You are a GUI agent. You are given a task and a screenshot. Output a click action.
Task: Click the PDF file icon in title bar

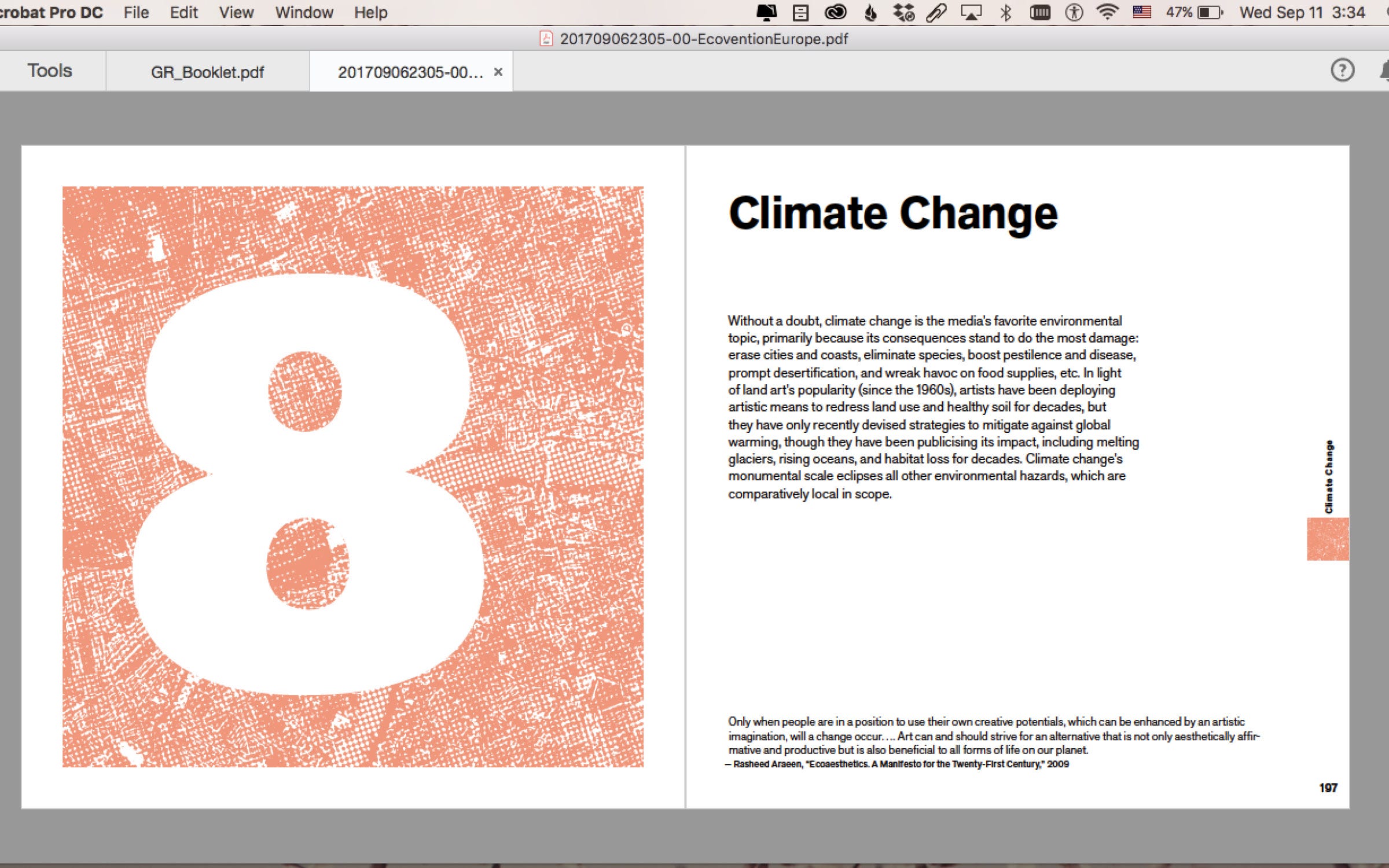[546, 39]
